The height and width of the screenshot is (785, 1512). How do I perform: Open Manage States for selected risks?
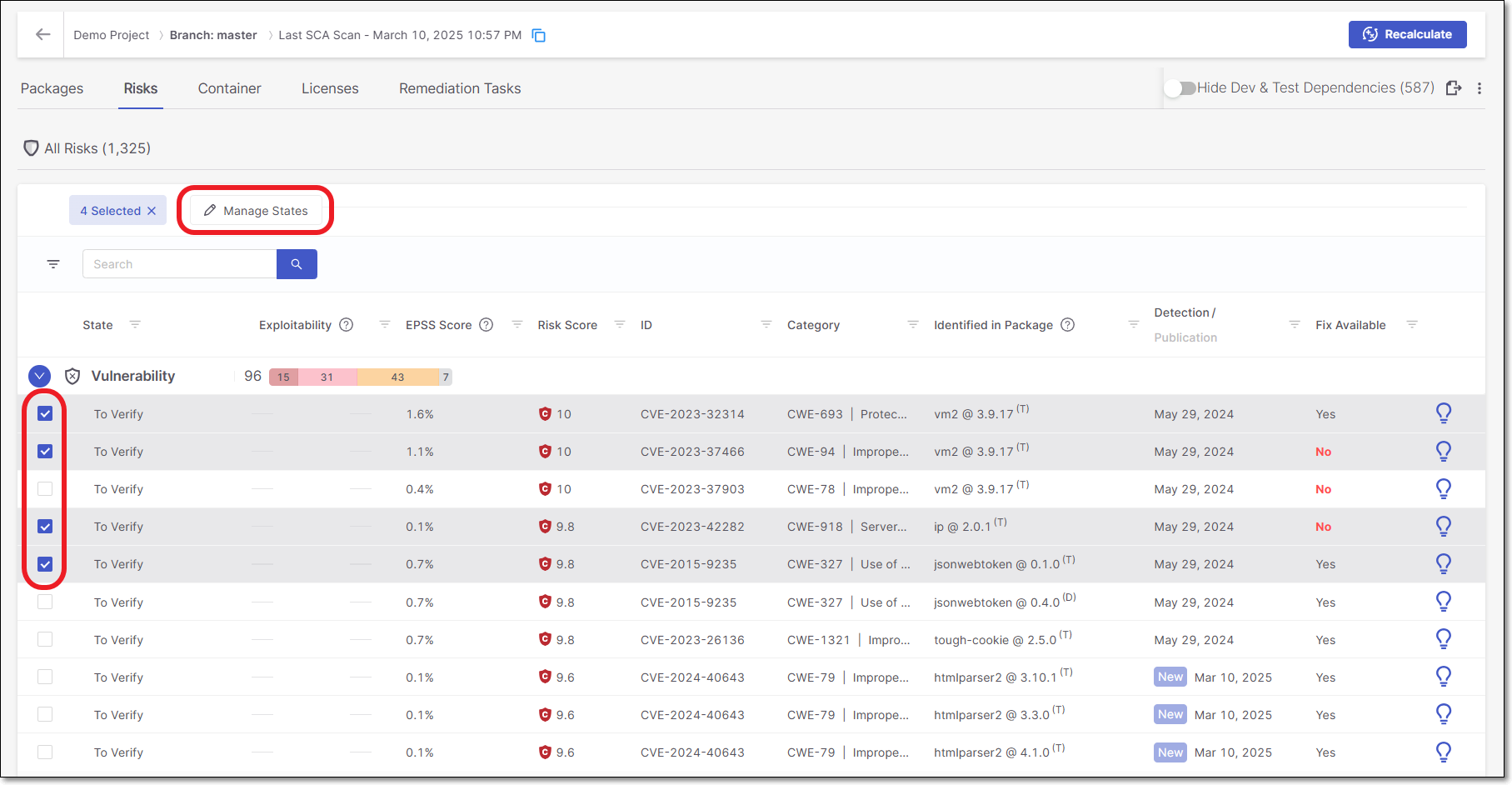pos(256,211)
